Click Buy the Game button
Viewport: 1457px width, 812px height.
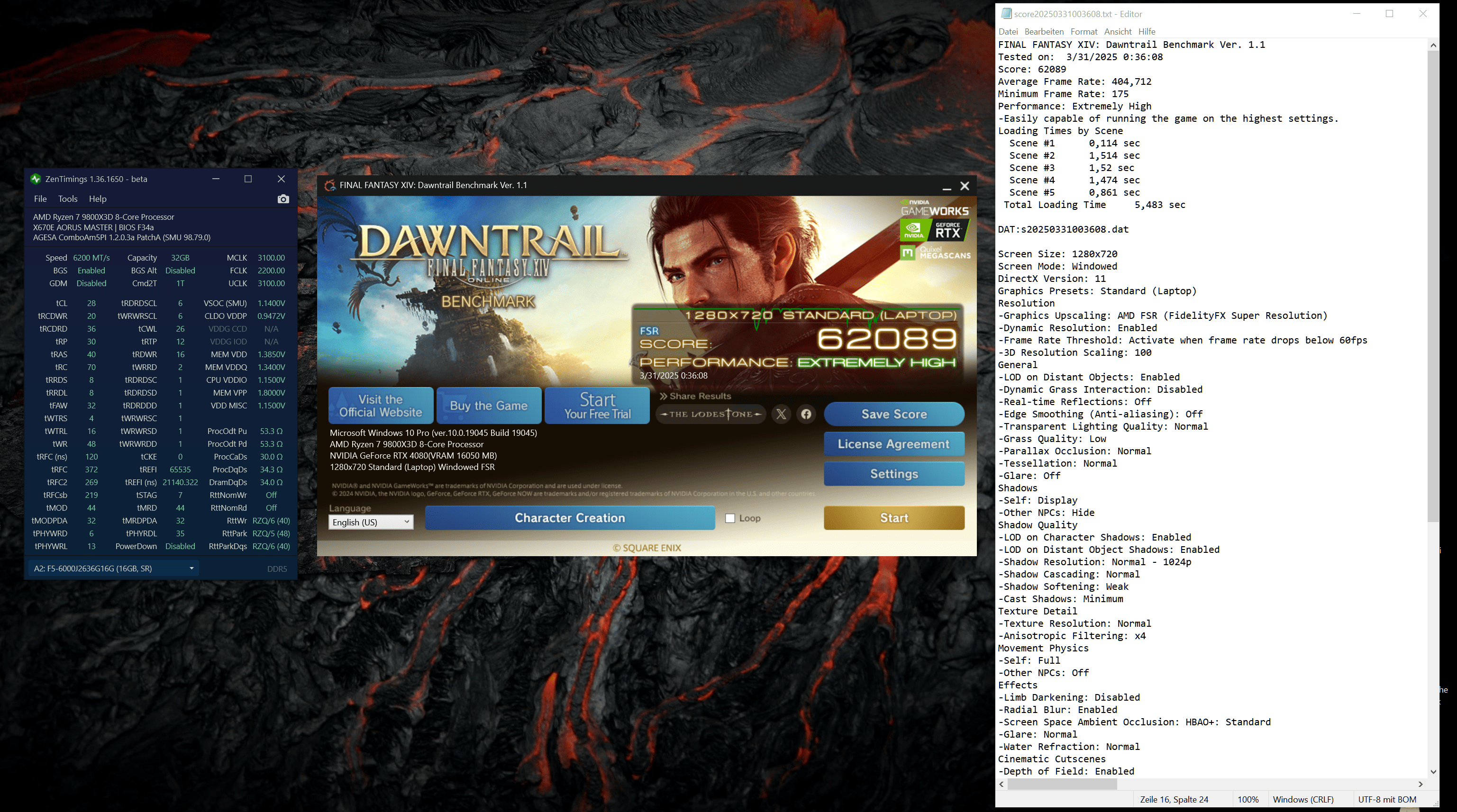point(489,406)
